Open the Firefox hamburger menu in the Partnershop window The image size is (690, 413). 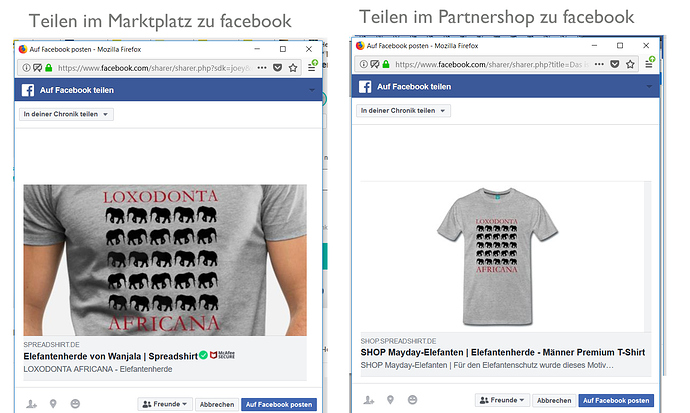[651, 63]
